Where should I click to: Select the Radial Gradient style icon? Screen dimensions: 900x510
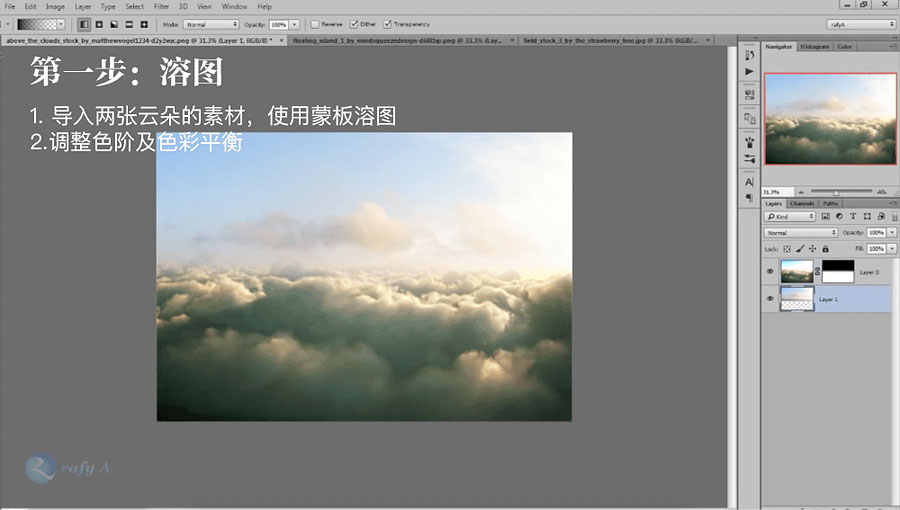(98, 23)
